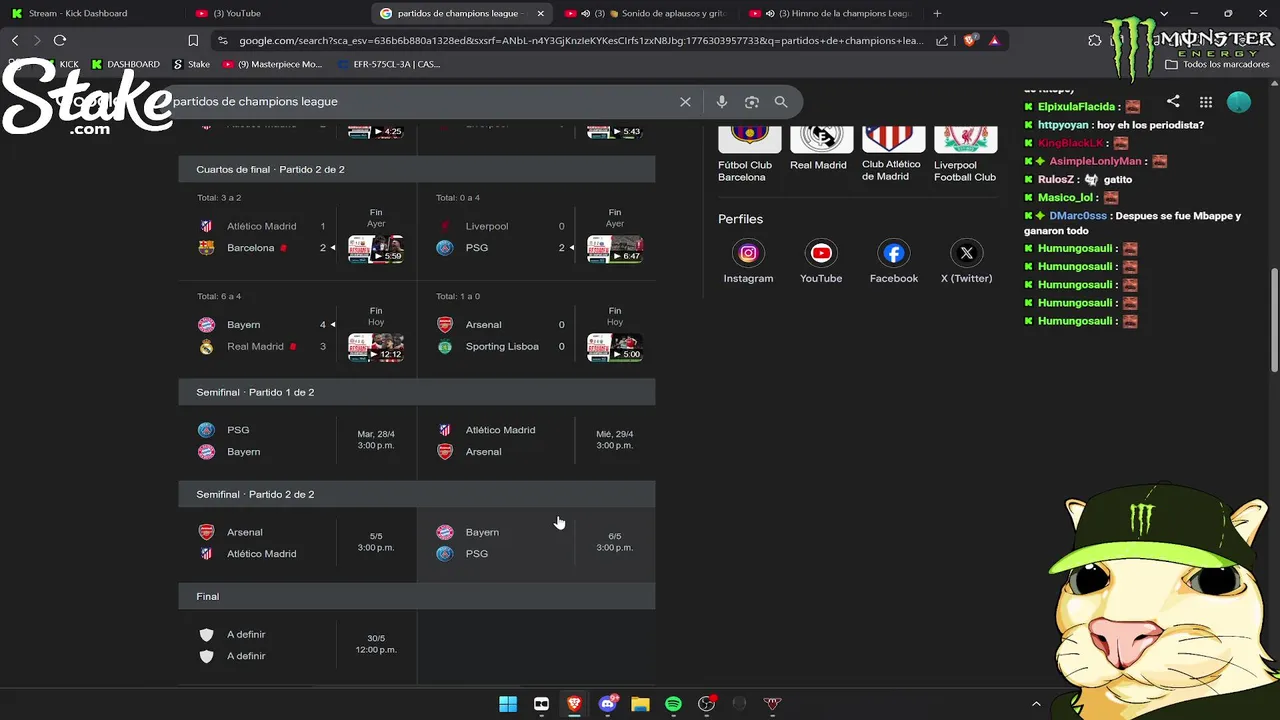Open YouTube profile icon

[x=821, y=253]
